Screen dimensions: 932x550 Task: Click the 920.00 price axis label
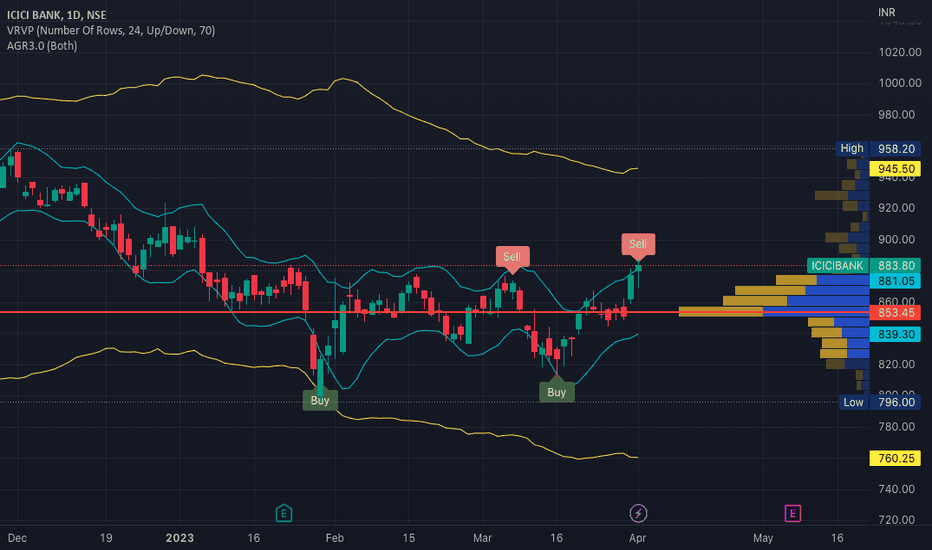click(x=896, y=208)
